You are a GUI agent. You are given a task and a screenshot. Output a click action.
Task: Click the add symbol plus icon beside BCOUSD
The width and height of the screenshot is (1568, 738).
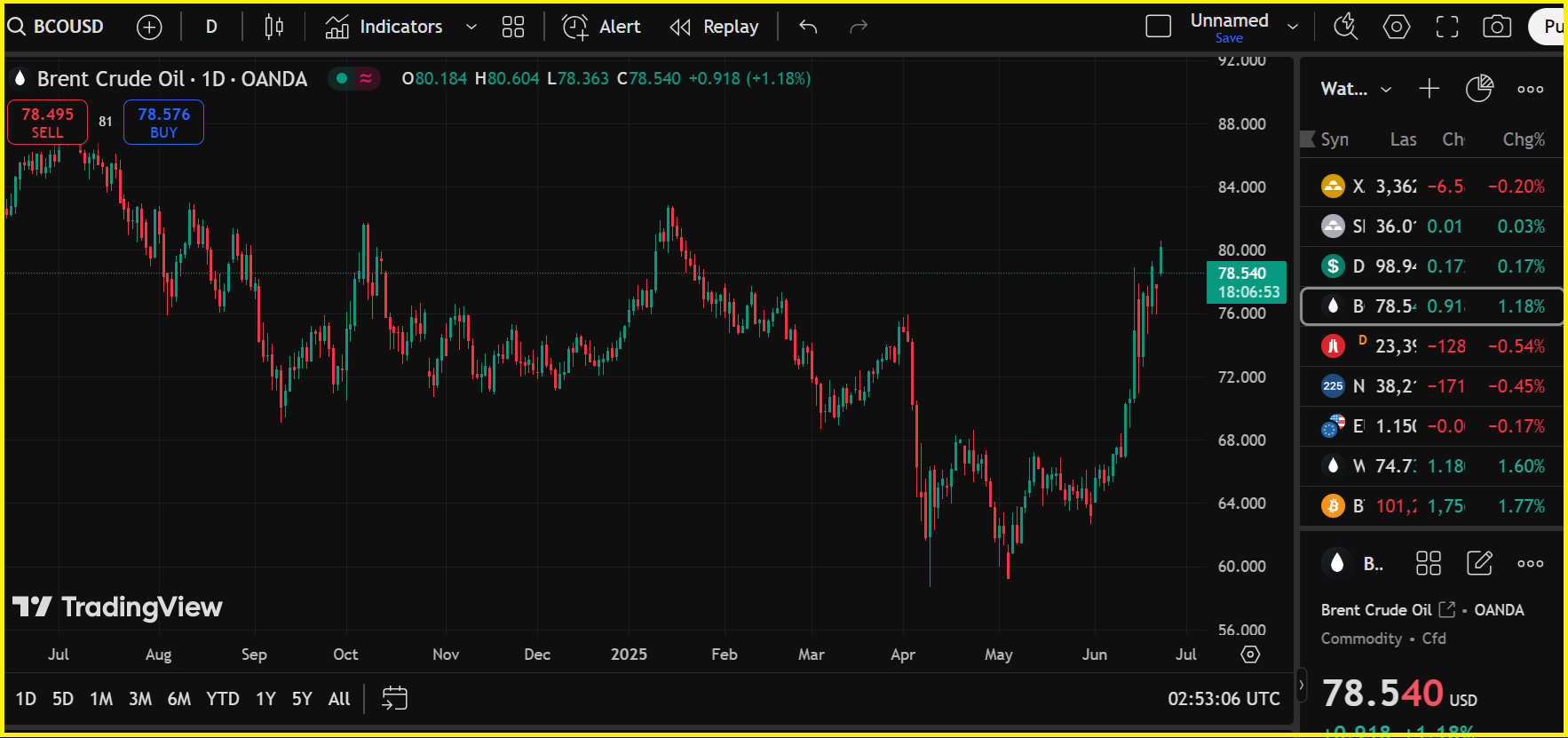[x=149, y=28]
